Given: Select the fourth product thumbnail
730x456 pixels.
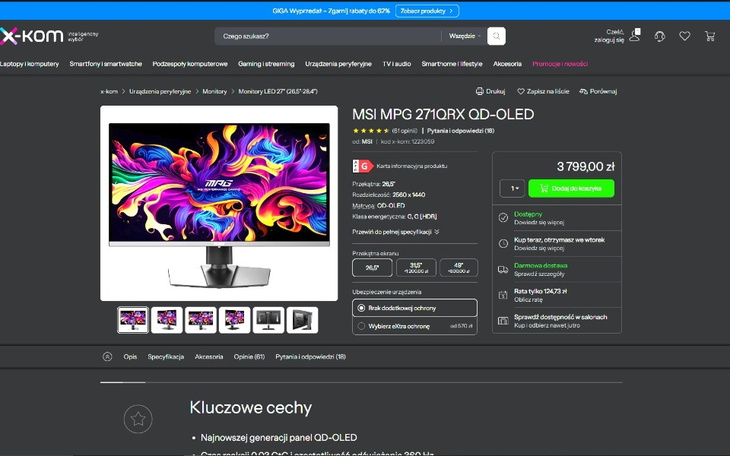Looking at the screenshot, I should click(x=235, y=320).
